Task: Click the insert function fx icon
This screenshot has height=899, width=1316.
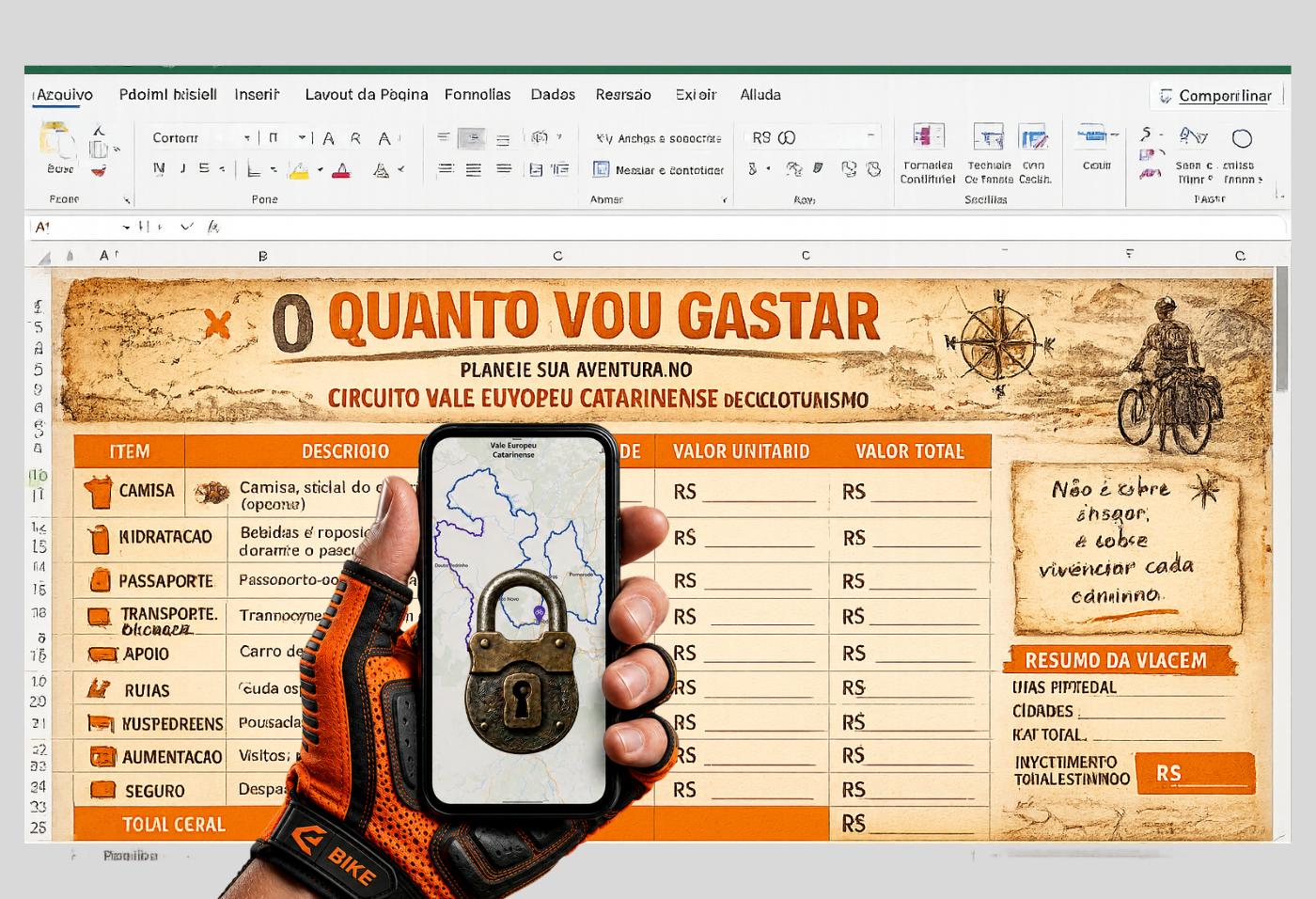Action: pos(213,227)
